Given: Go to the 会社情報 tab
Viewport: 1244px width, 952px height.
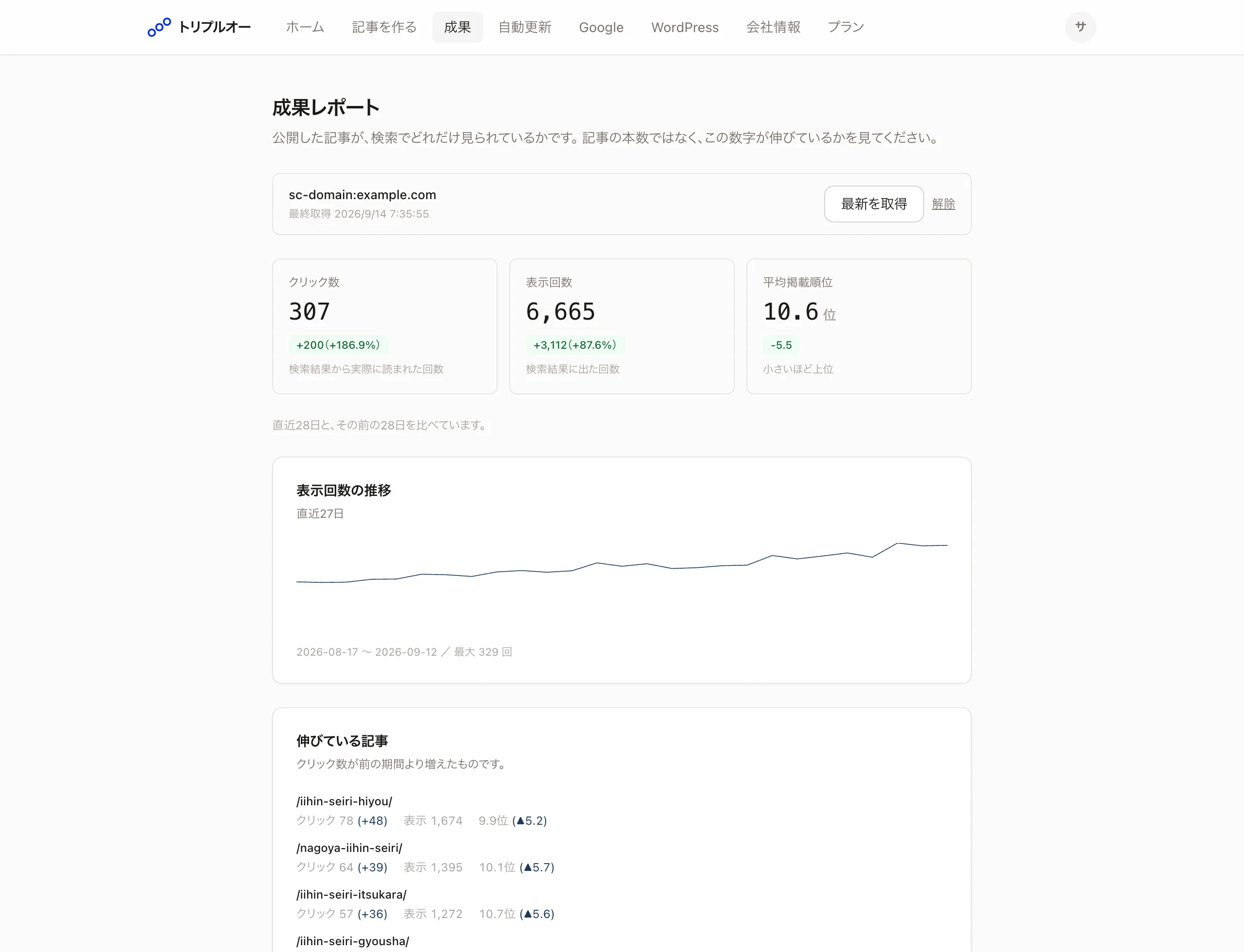Looking at the screenshot, I should [x=773, y=27].
